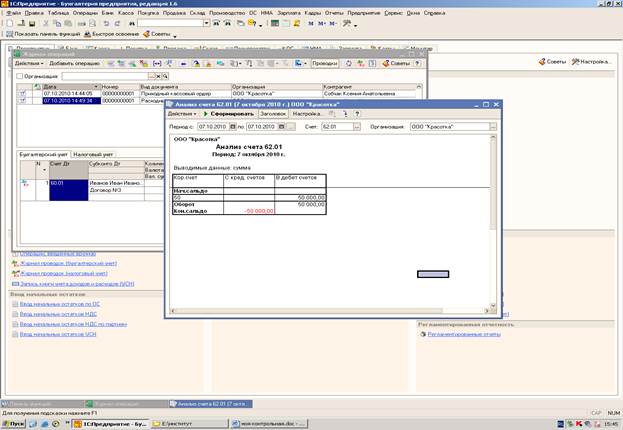Open the Сервис menu
Viewport: 623px width, 430px height.
point(393,13)
